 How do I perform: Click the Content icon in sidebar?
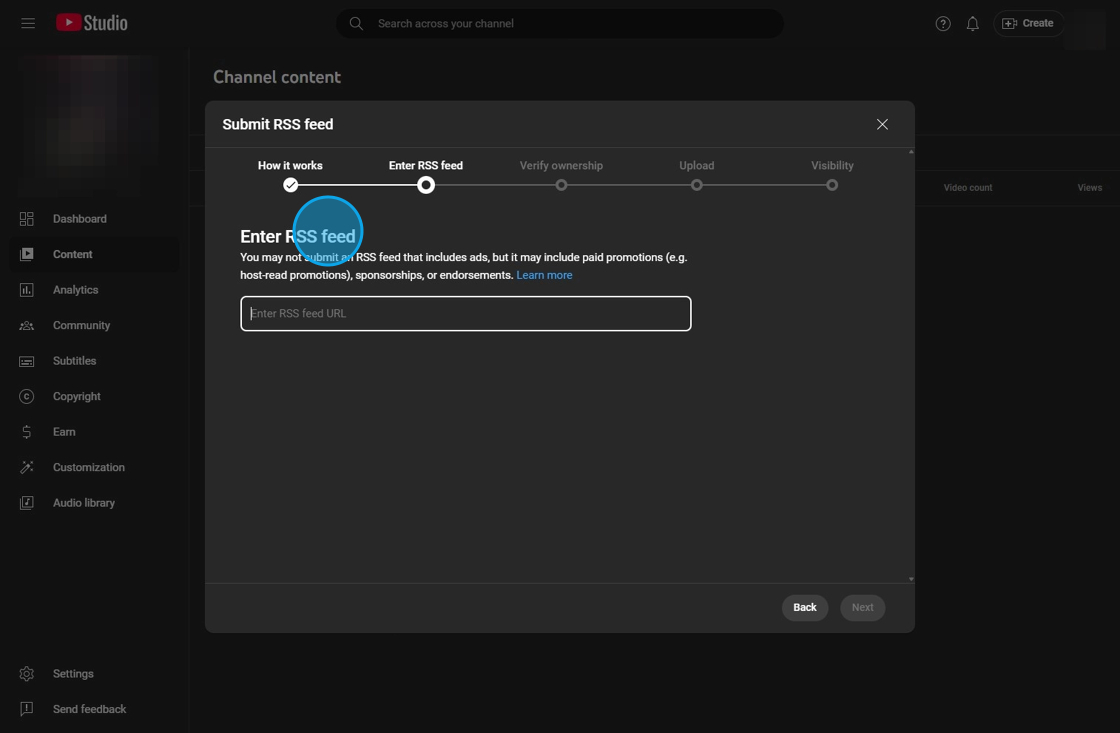[26, 254]
